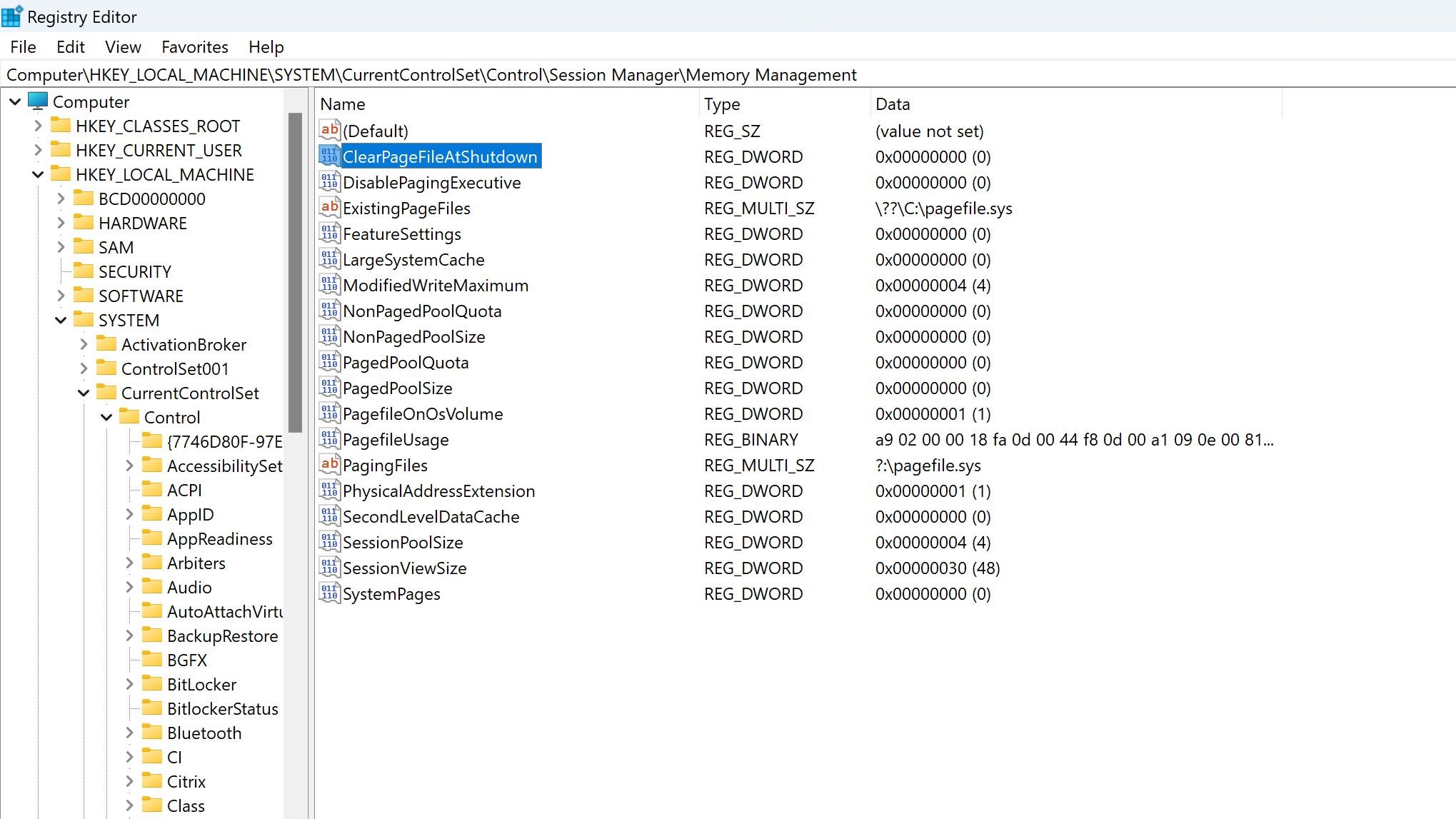
Task: Select the ModifiedWriteMaximum registry value entry
Action: (435, 285)
